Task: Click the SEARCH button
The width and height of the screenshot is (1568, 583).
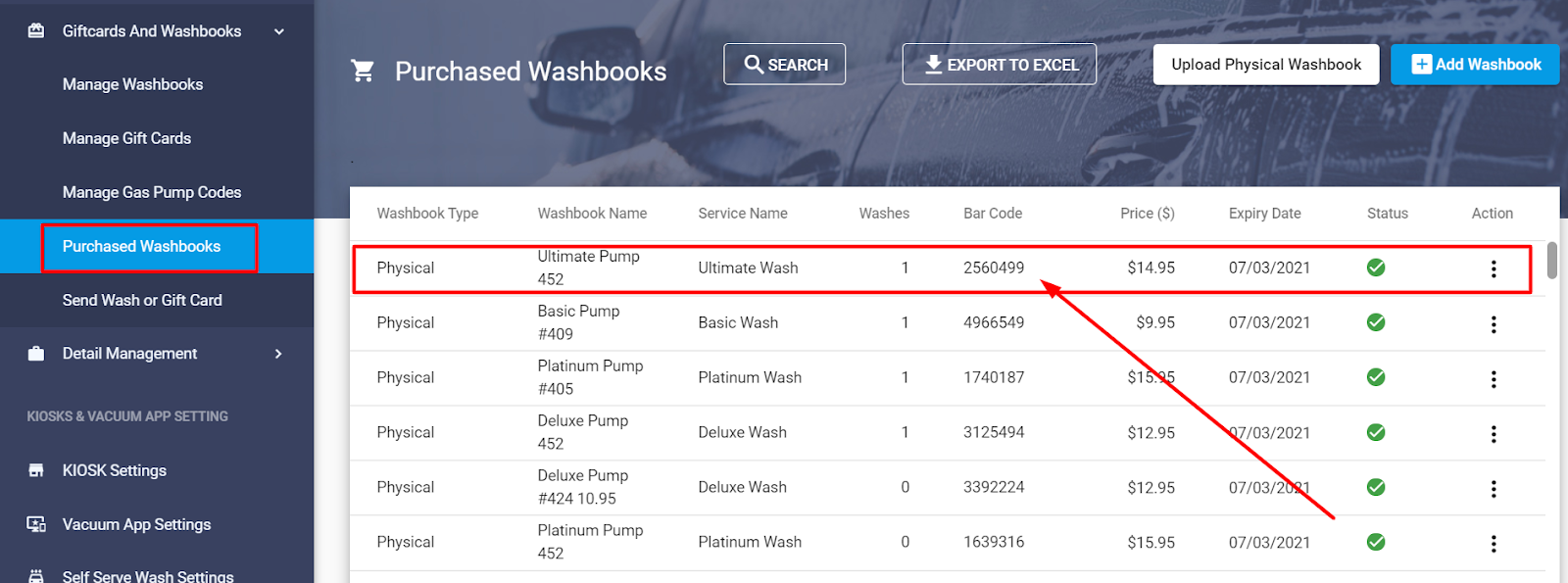Action: [784, 65]
